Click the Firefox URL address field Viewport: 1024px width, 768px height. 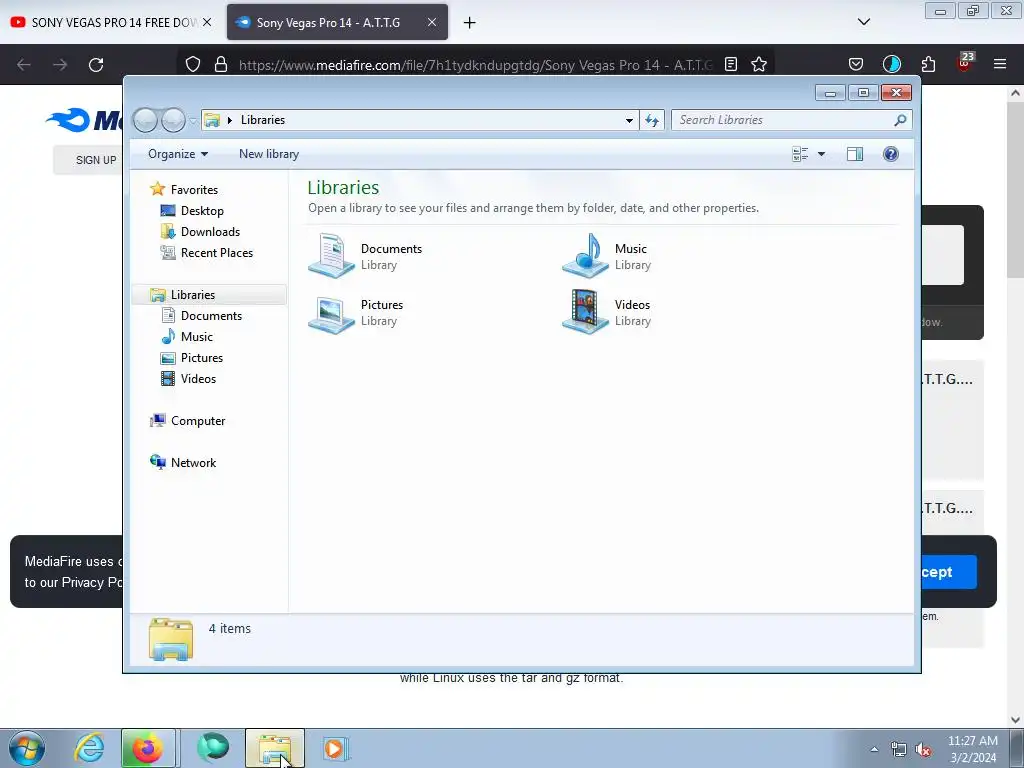[475, 65]
